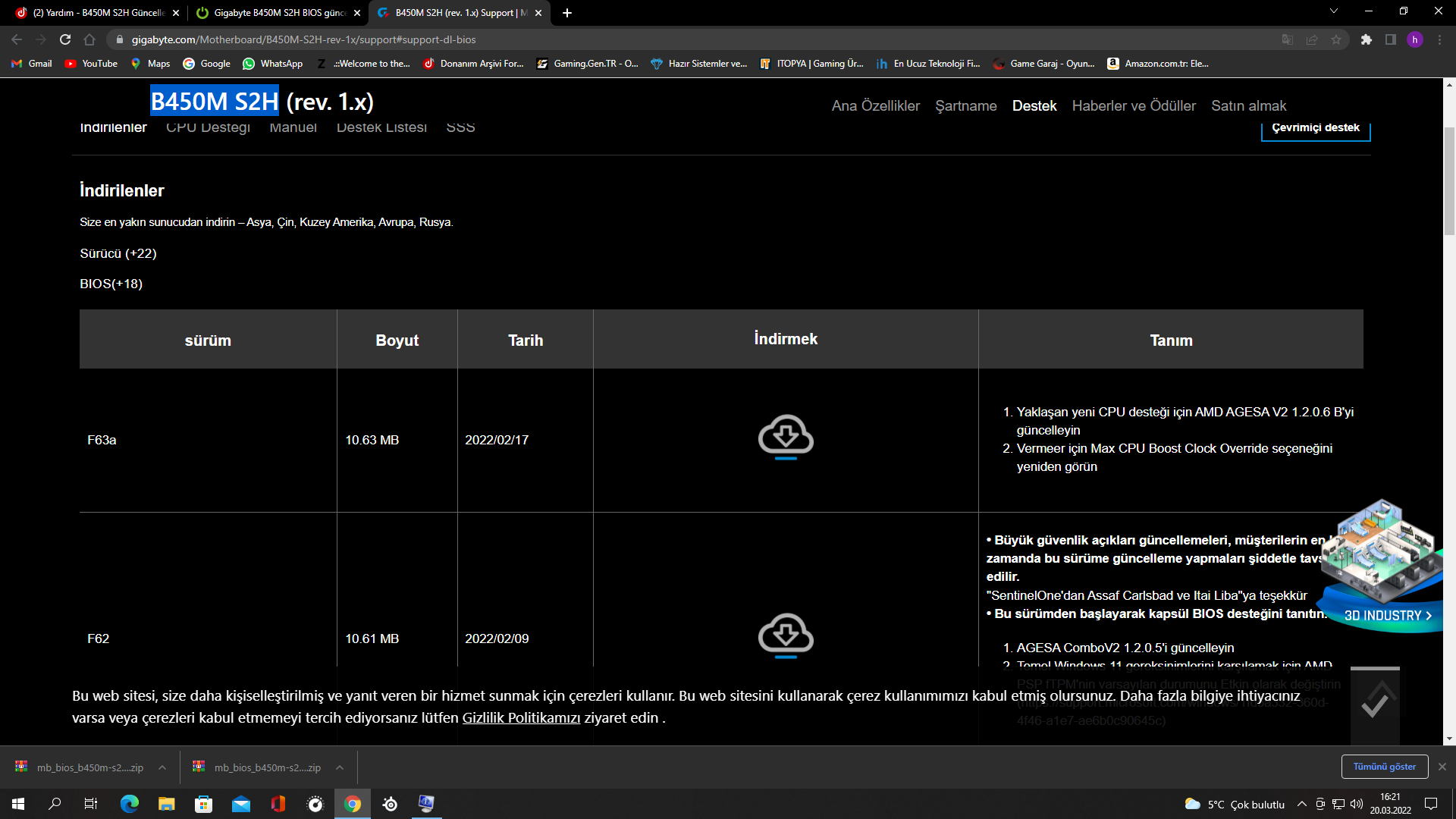Image resolution: width=1456 pixels, height=819 pixels.
Task: Bookmark this page with star icon
Action: (1336, 39)
